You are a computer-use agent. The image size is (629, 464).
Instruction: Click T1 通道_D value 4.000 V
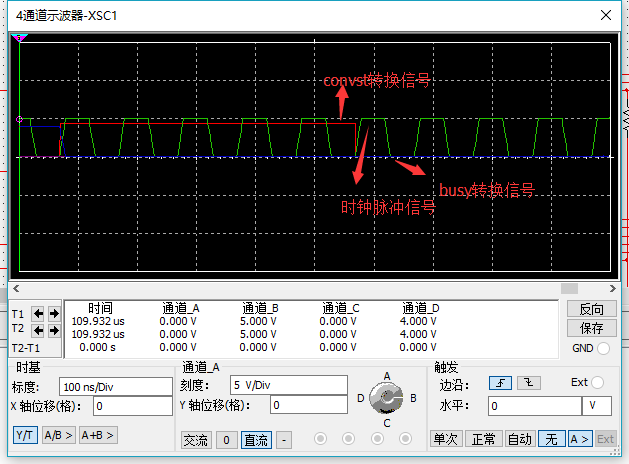418,321
